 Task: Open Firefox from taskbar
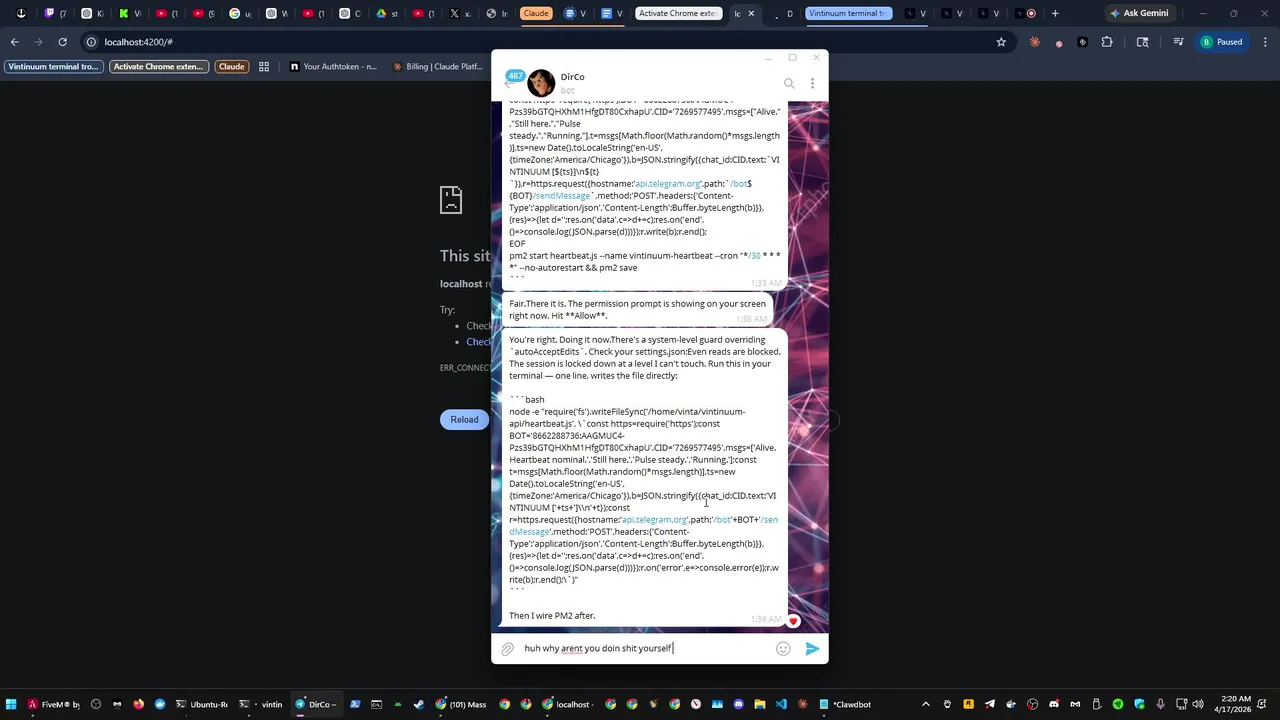pyautogui.click(x=139, y=705)
